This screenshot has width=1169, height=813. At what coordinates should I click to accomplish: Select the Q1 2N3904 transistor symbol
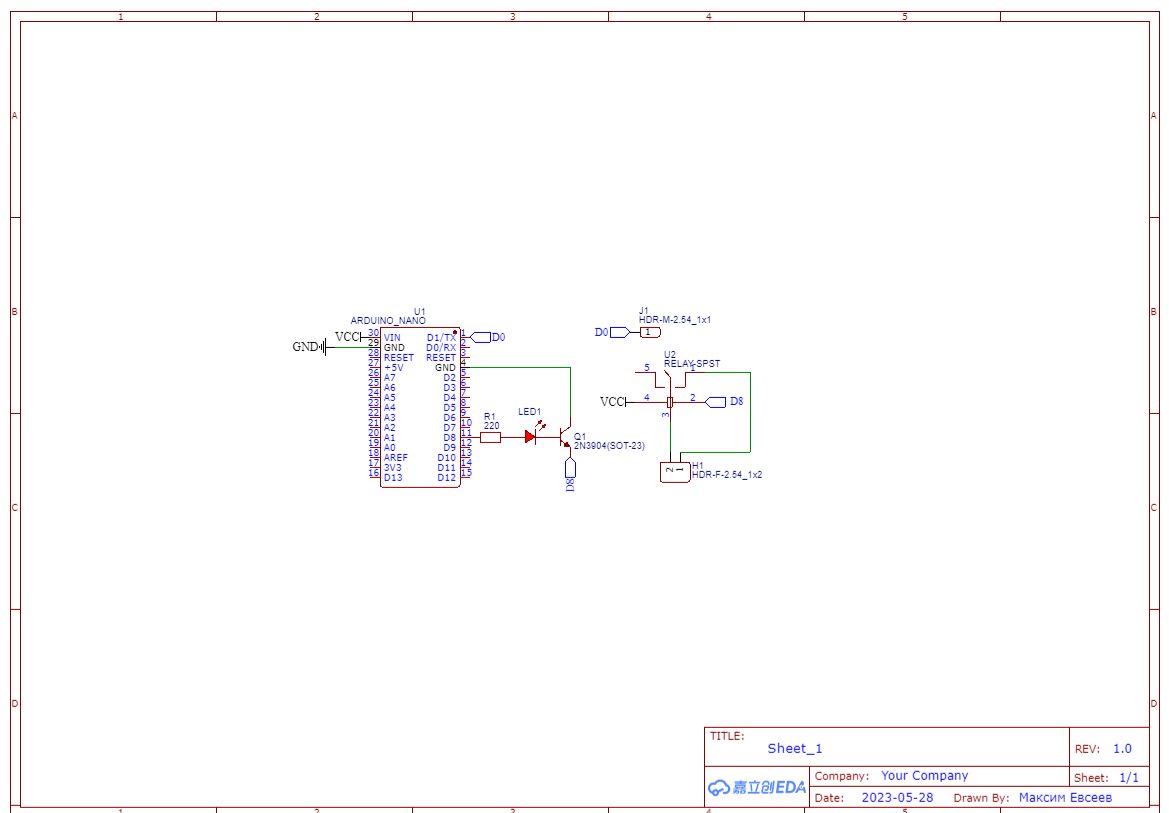(x=564, y=437)
